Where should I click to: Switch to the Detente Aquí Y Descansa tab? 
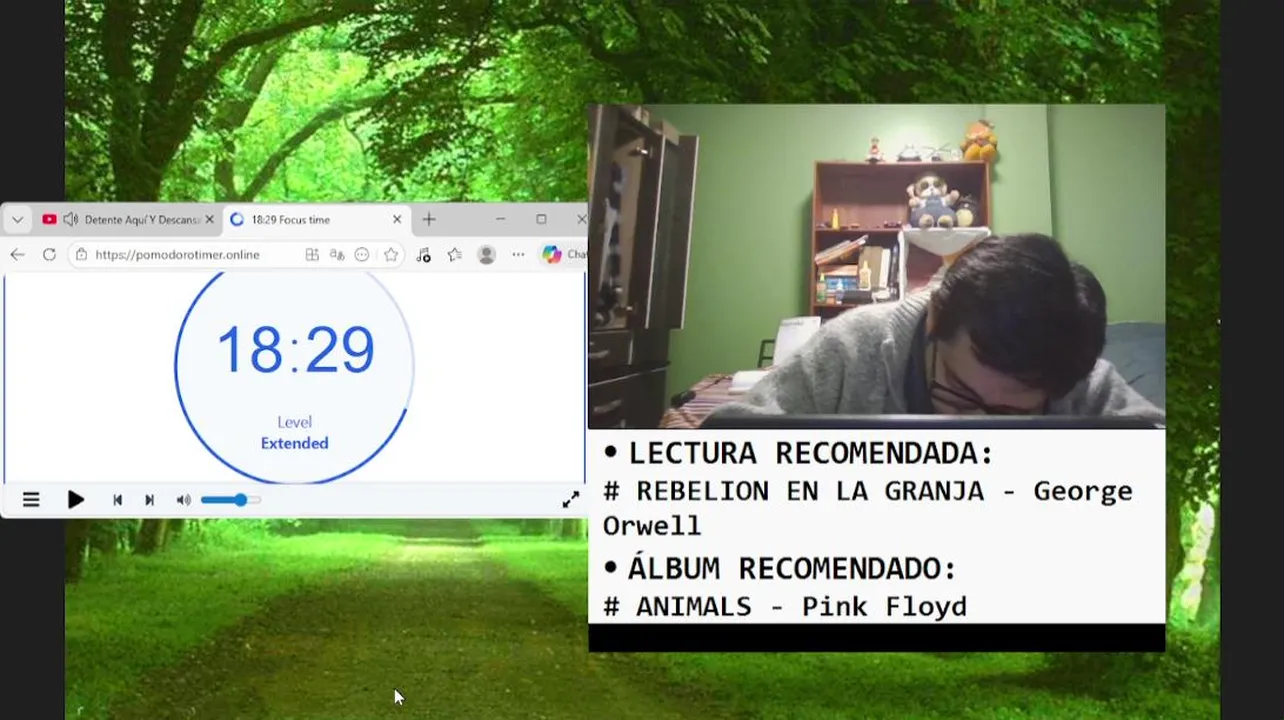[128, 220]
